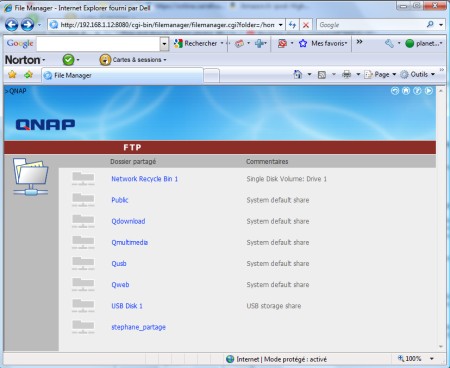Open the Qweb shared folder
The width and height of the screenshot is (450, 368).
(120, 285)
